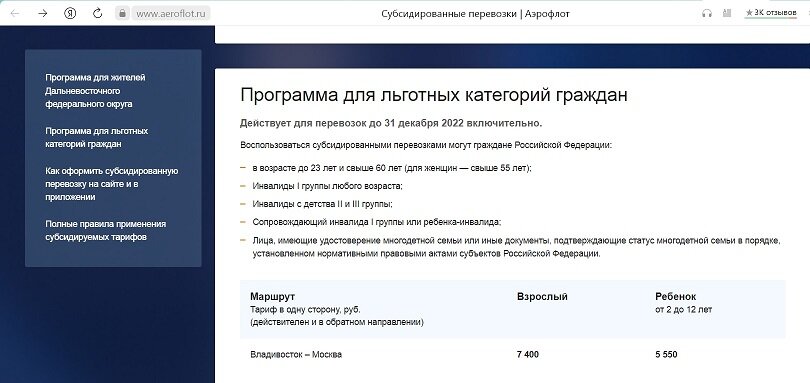Click the reader mode icon
This screenshot has width=810, height=383.
[x=727, y=13]
